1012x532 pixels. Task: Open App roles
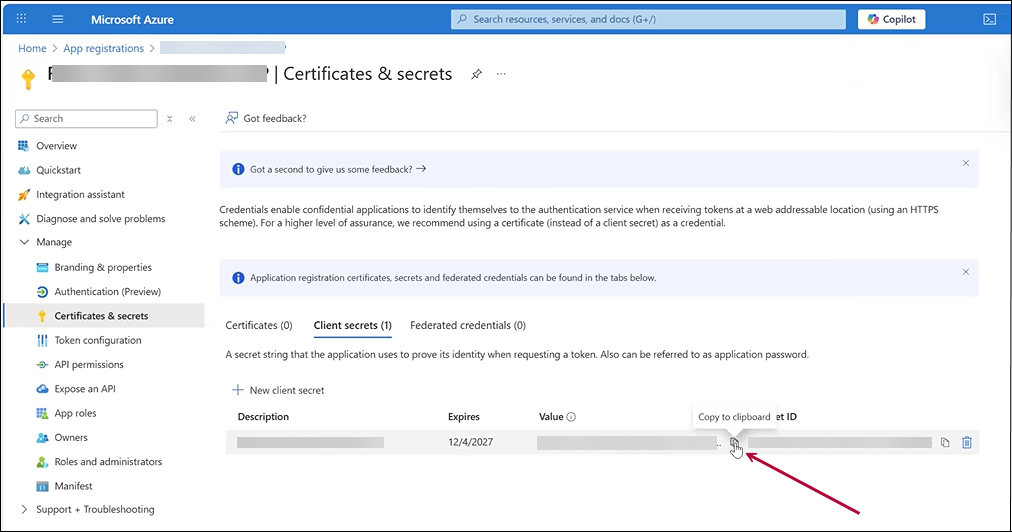pos(75,413)
